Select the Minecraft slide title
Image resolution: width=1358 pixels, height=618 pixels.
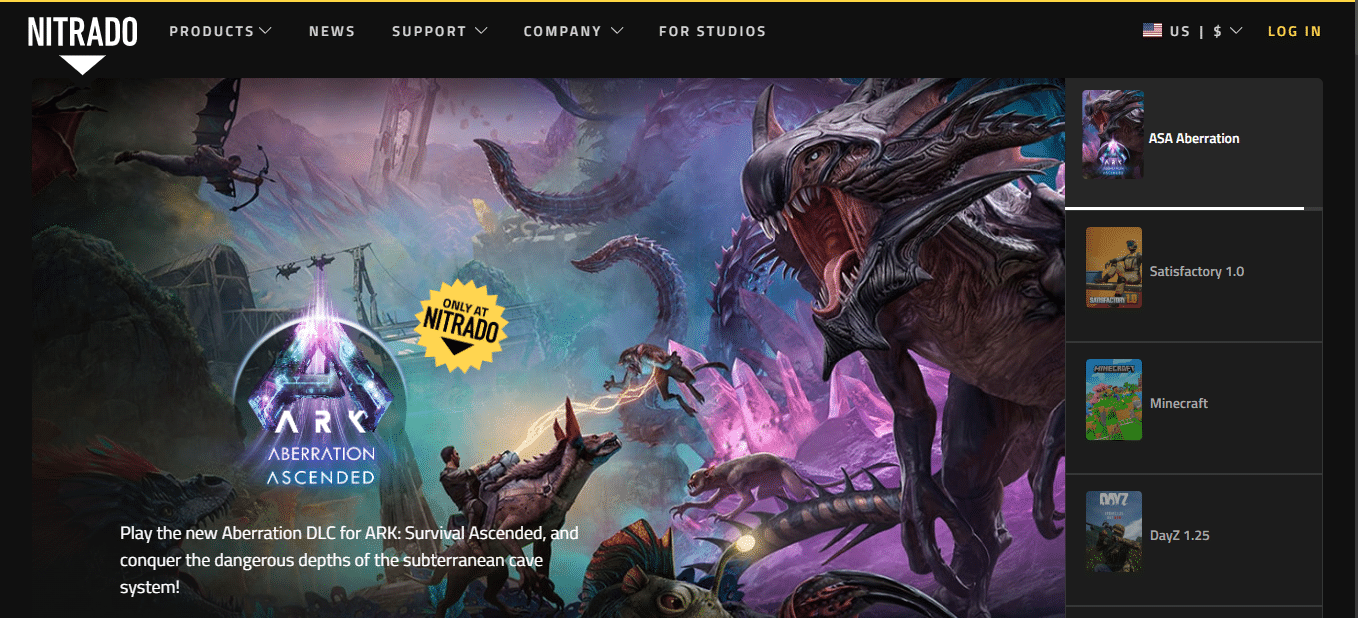point(1179,403)
